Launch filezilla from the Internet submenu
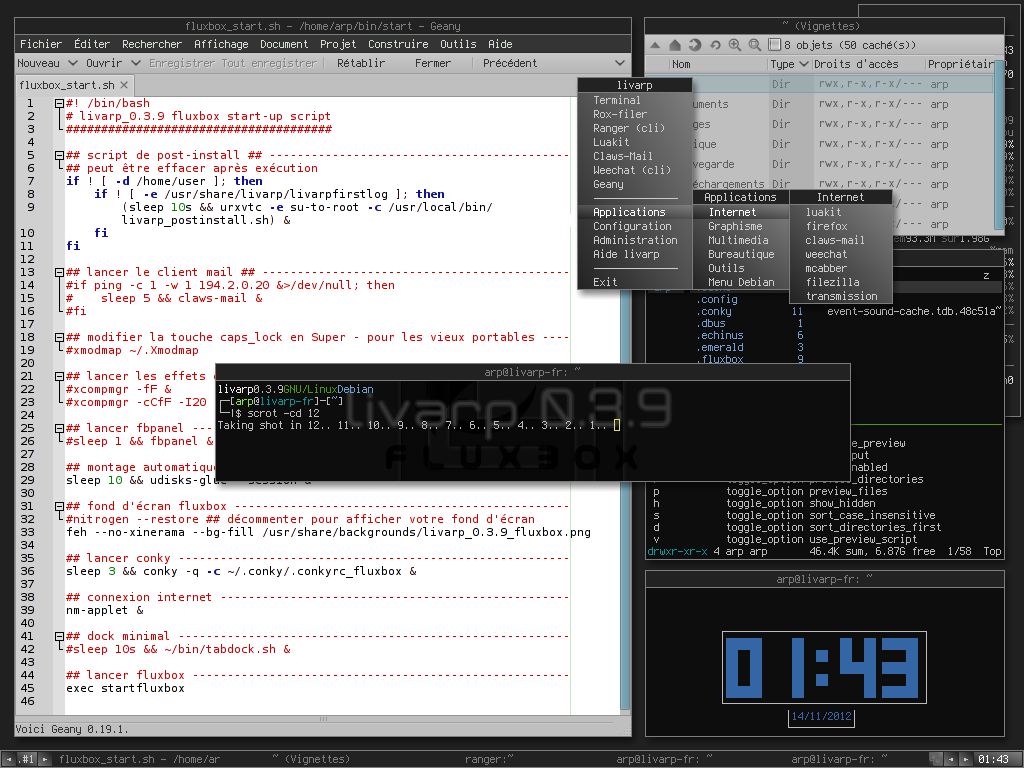The image size is (1024, 768). tap(841, 282)
